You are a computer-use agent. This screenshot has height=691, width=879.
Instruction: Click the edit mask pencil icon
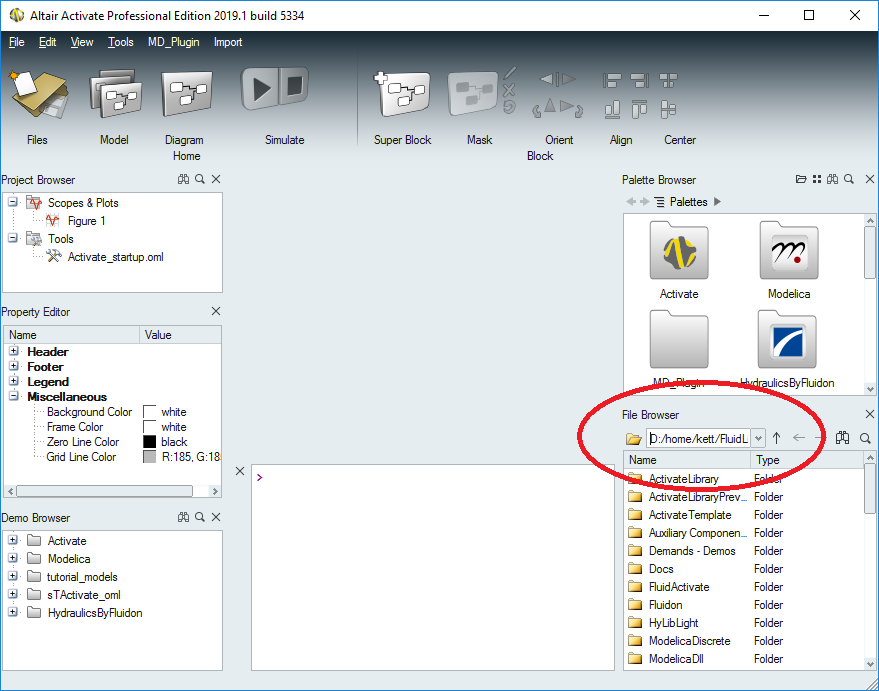[509, 73]
